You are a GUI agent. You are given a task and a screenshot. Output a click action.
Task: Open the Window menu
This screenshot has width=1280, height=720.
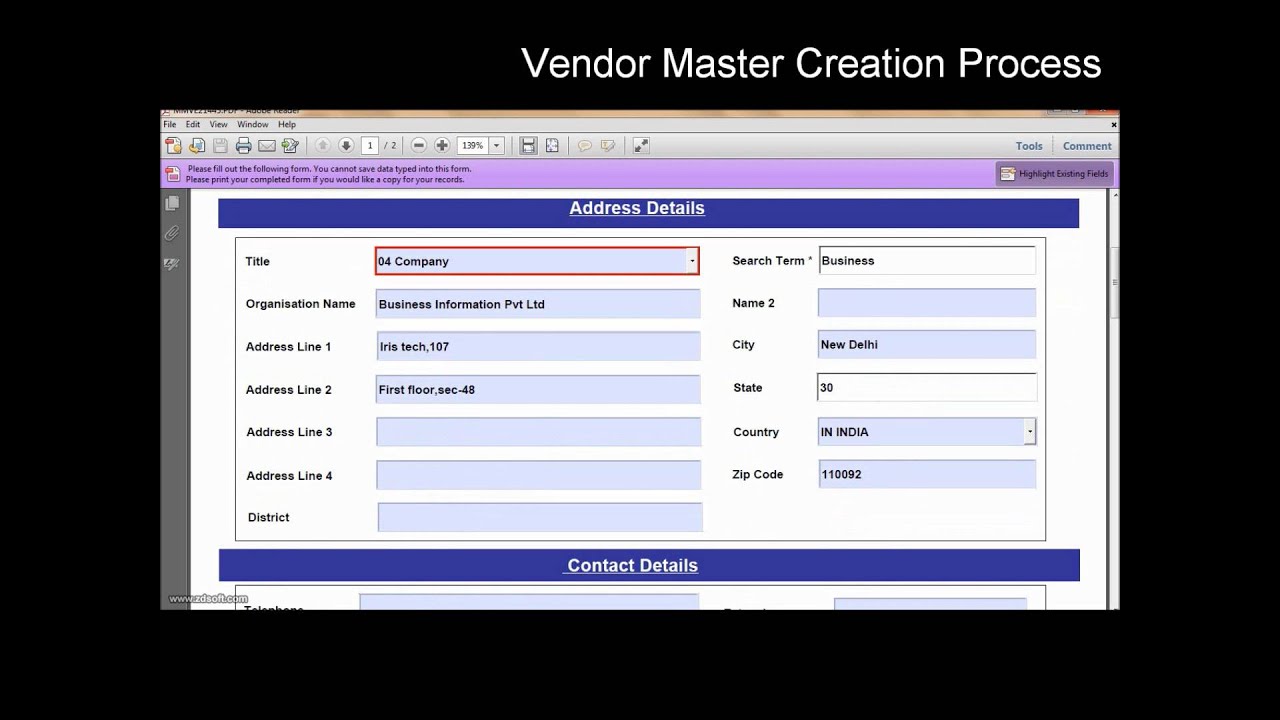point(252,125)
